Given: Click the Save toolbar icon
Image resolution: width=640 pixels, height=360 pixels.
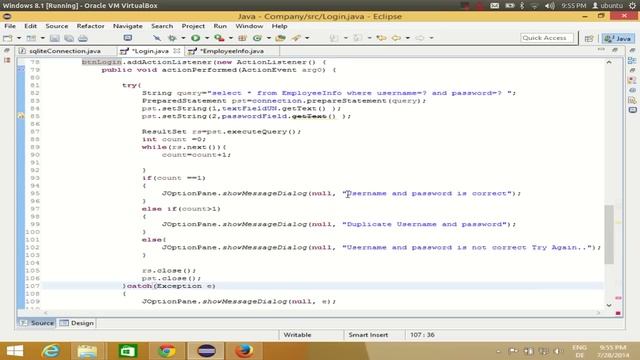Looking at the screenshot, I should pos(55,38).
